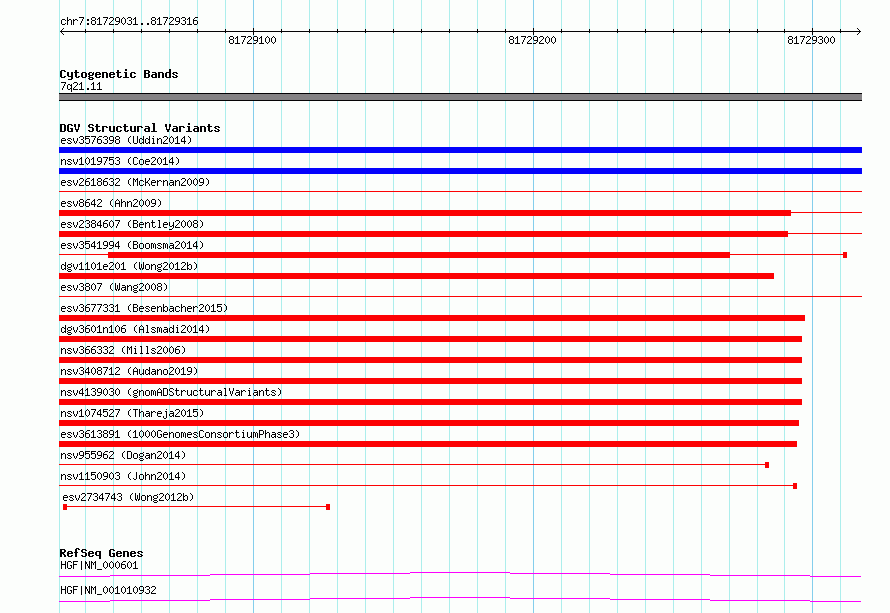Click nsv4139030 (gnomADStructuralVariants) label
890x613 pixels.
171,392
